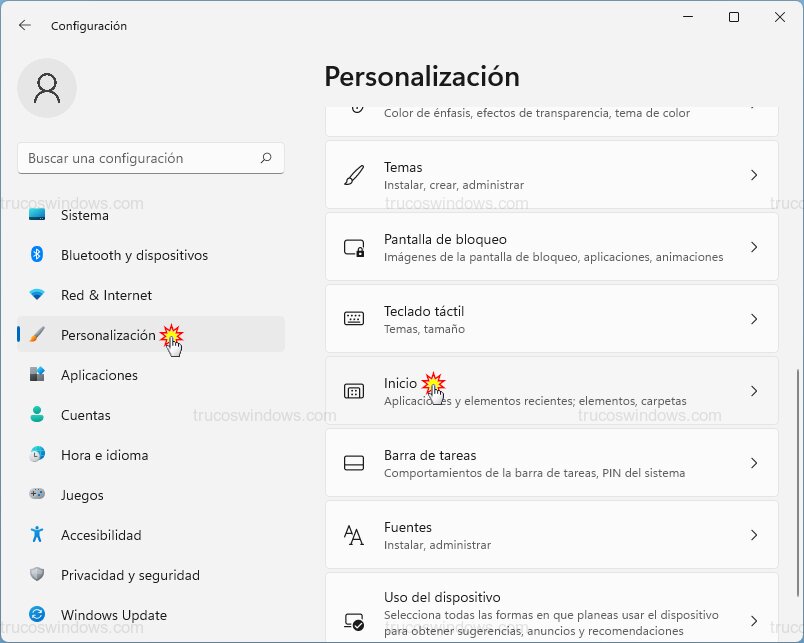Click the Fuentes typography icon
The height and width of the screenshot is (643, 804).
pos(353,534)
